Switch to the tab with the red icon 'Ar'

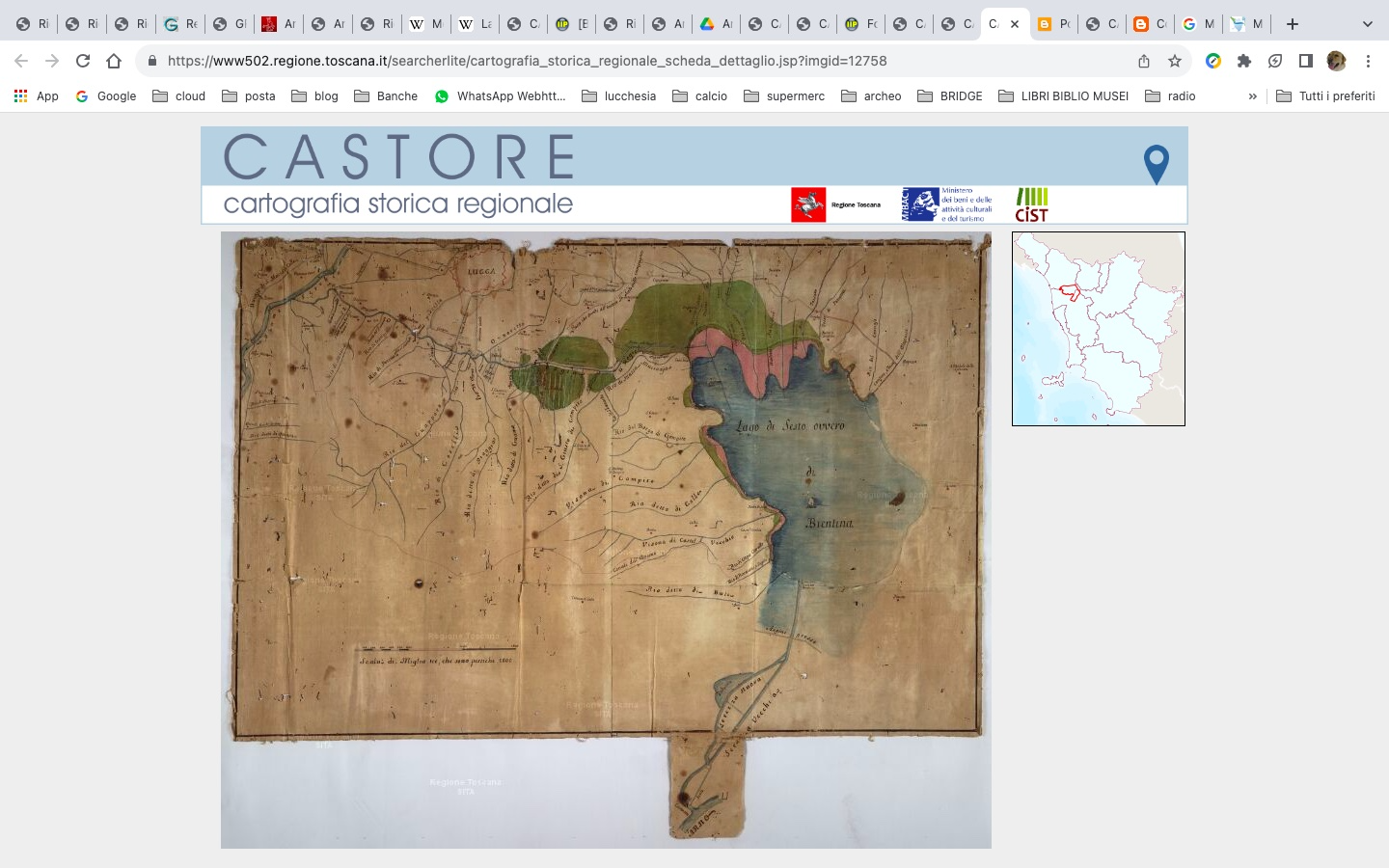click(x=279, y=24)
